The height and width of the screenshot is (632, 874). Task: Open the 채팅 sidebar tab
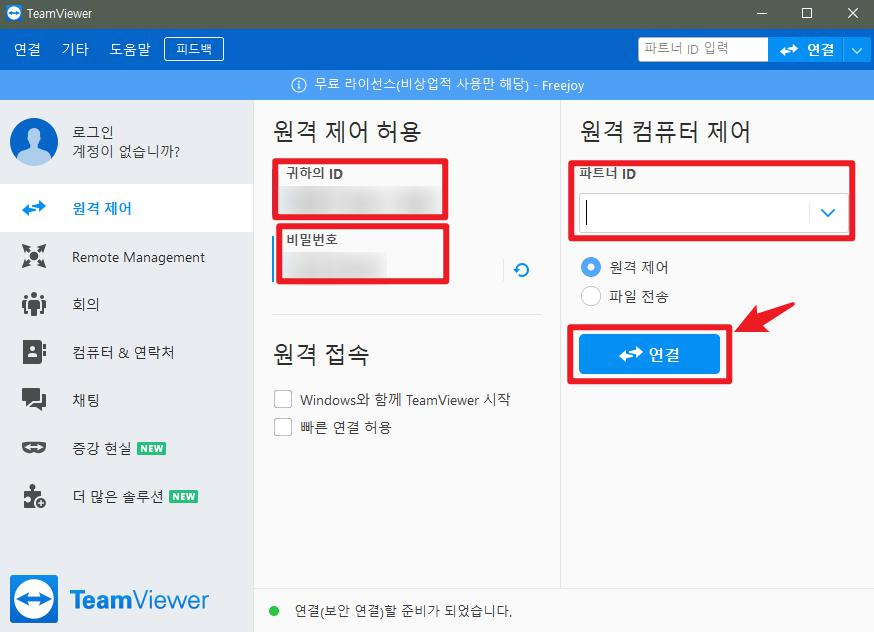tap(127, 400)
